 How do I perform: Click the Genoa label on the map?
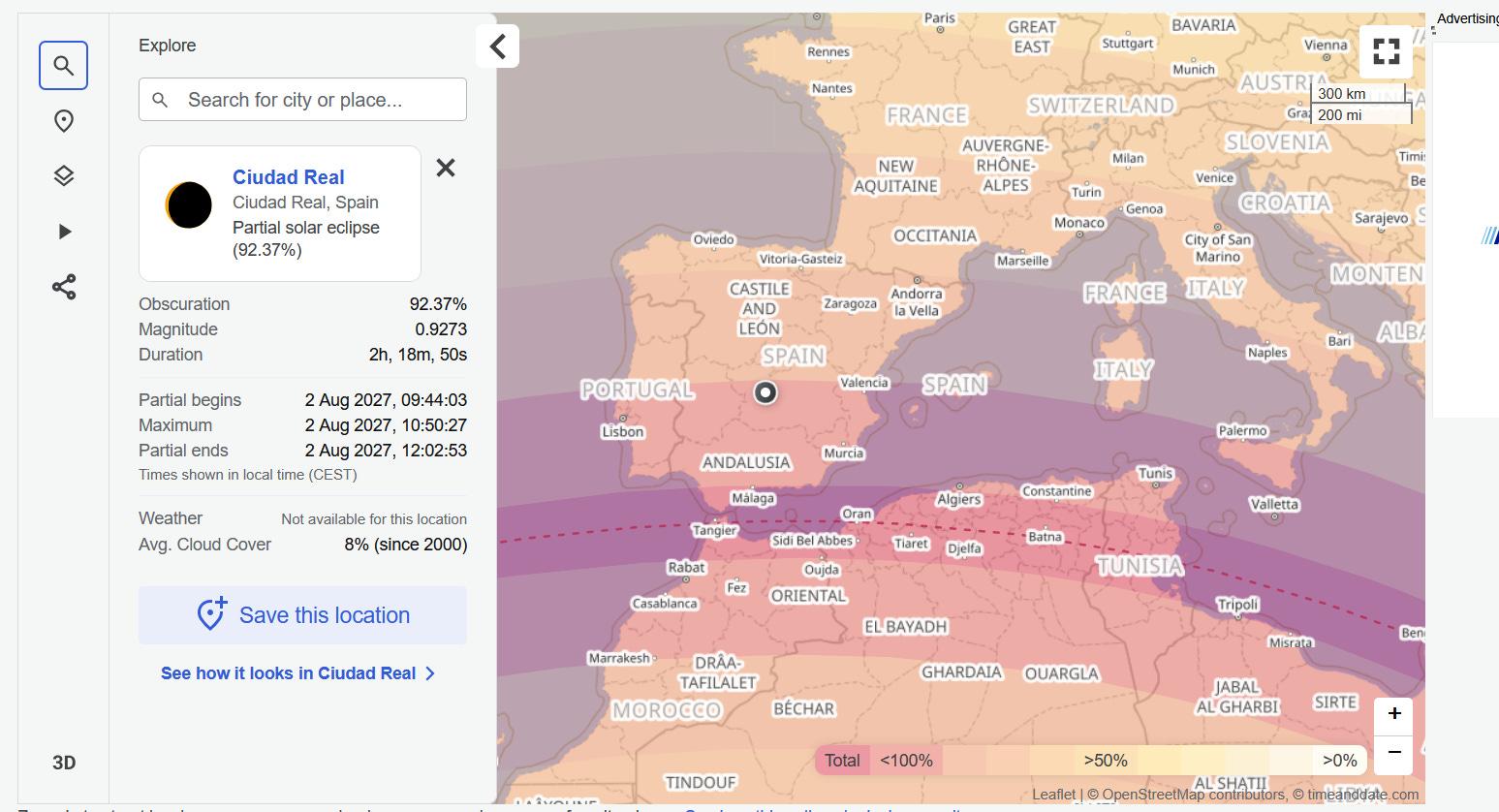[x=1144, y=209]
